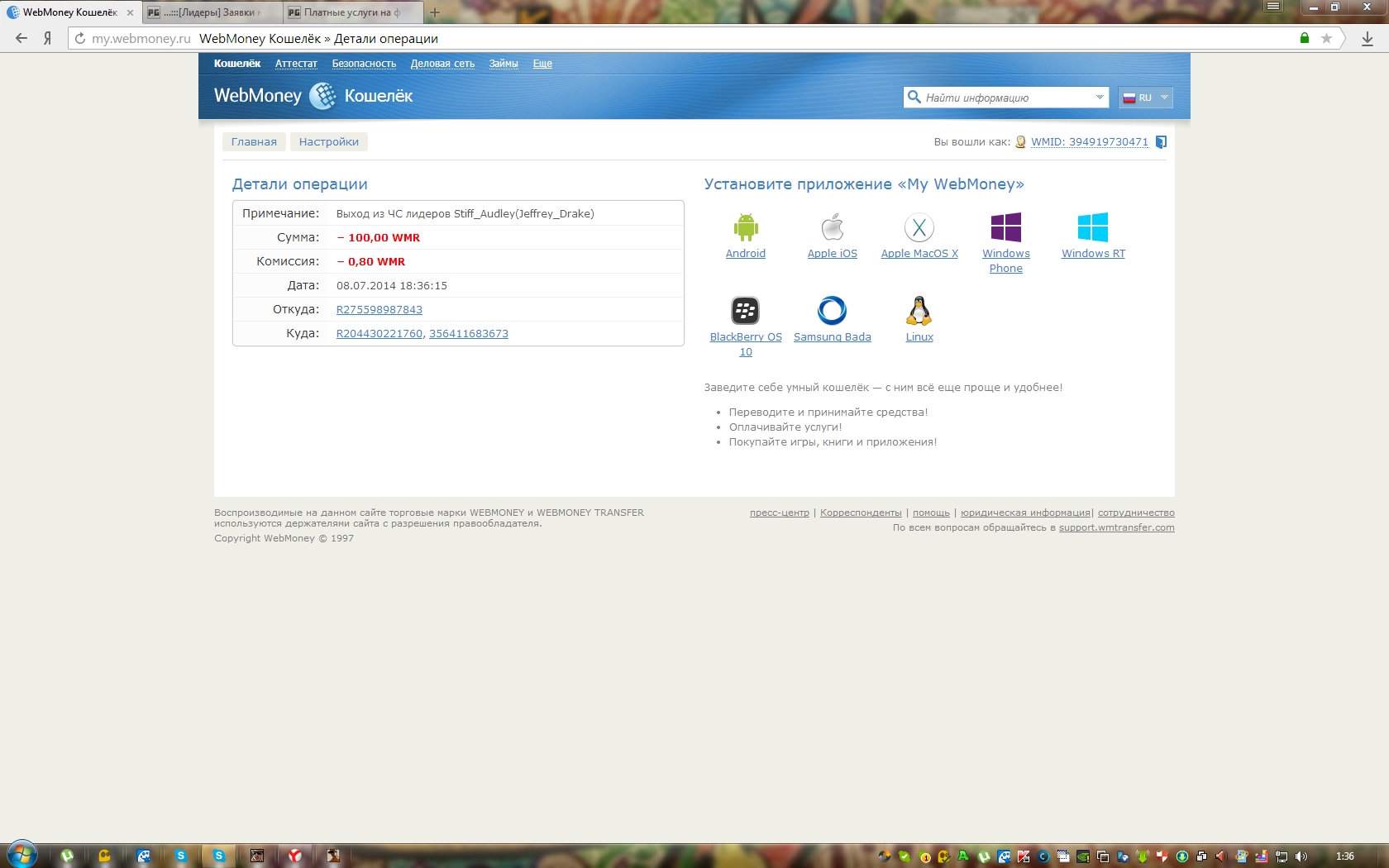Go to the Главная page button
The height and width of the screenshot is (868, 1389).
point(254,142)
